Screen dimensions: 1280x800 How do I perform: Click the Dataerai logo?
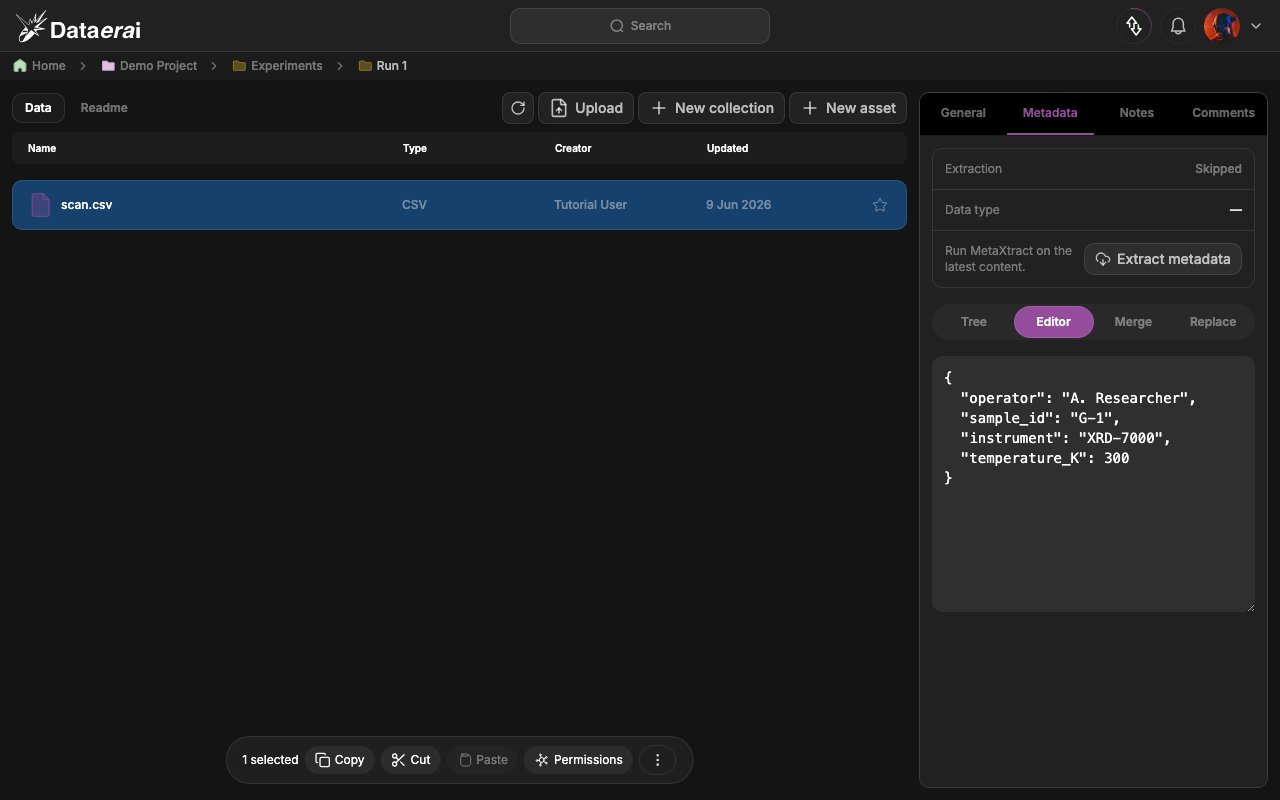point(78,27)
